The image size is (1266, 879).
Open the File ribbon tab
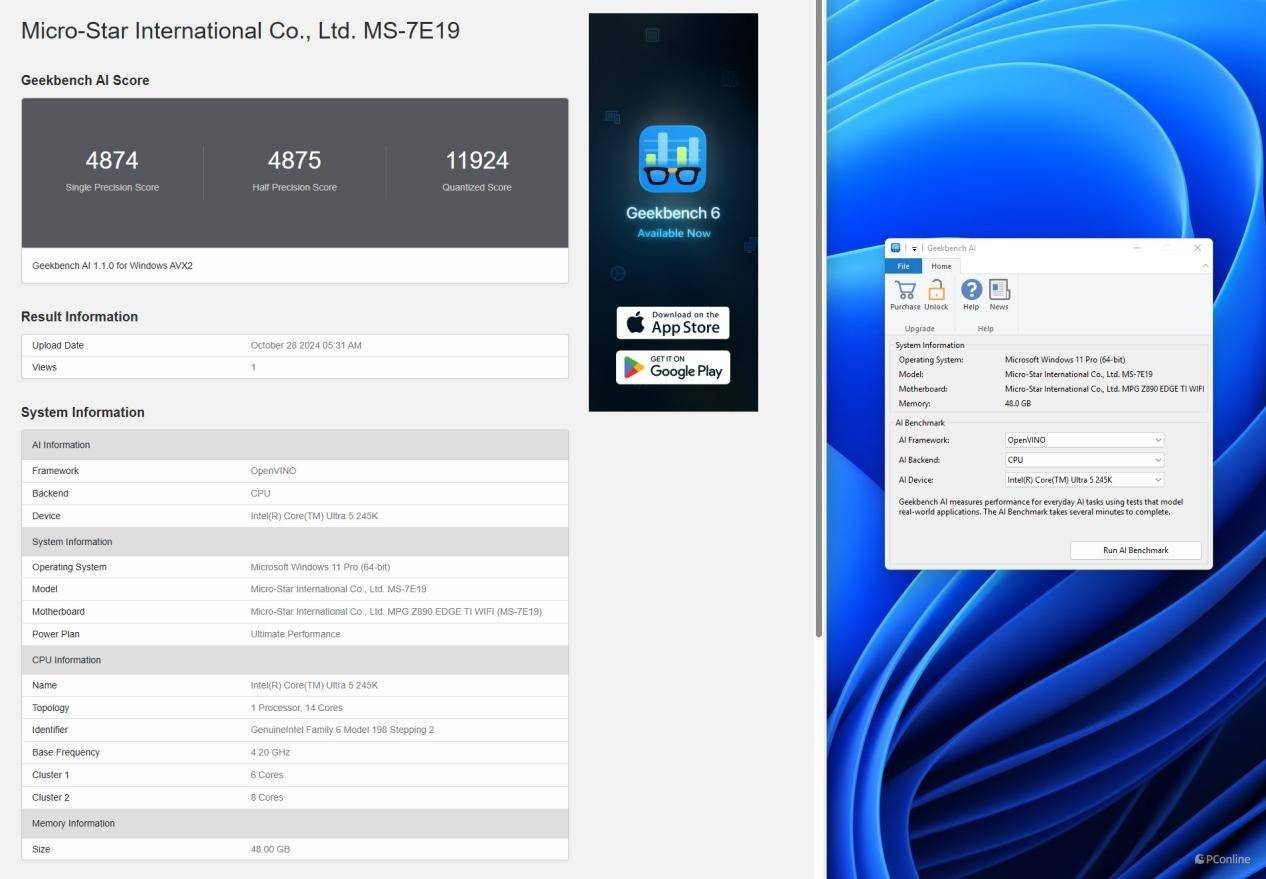(x=903, y=266)
